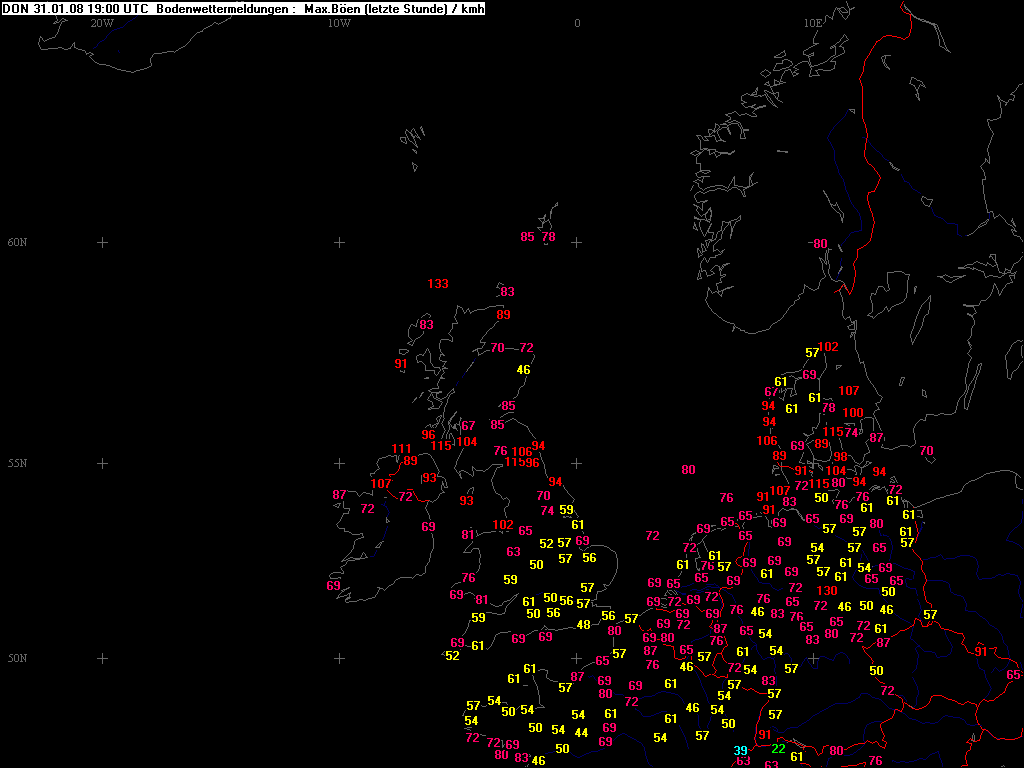Click the red 98 gust value

840,457
